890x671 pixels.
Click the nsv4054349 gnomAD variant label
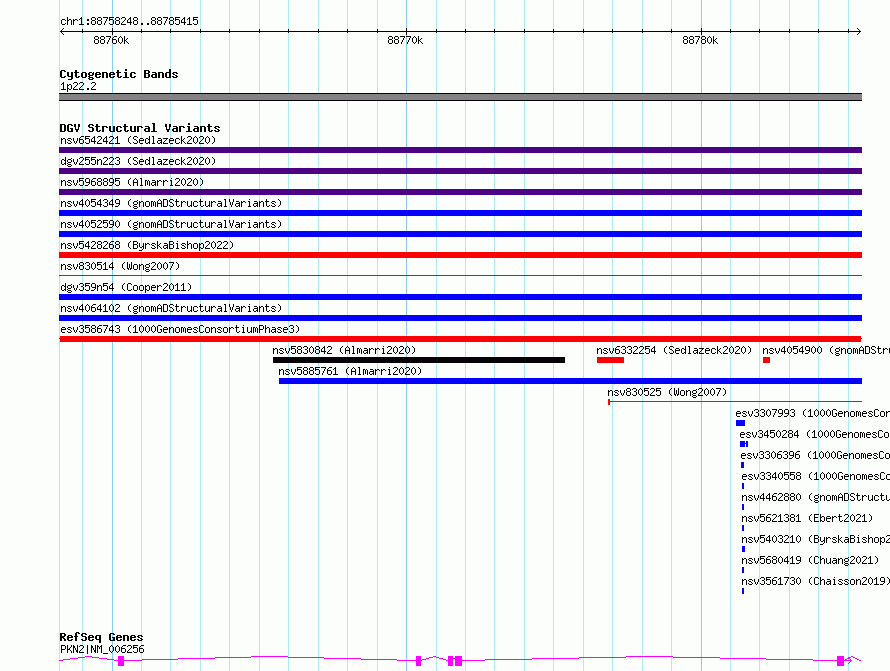(x=171, y=203)
